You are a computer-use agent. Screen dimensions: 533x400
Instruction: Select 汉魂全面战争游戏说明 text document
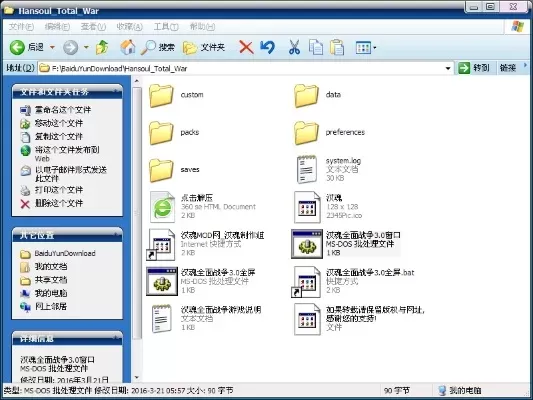pyautogui.click(x=206, y=319)
